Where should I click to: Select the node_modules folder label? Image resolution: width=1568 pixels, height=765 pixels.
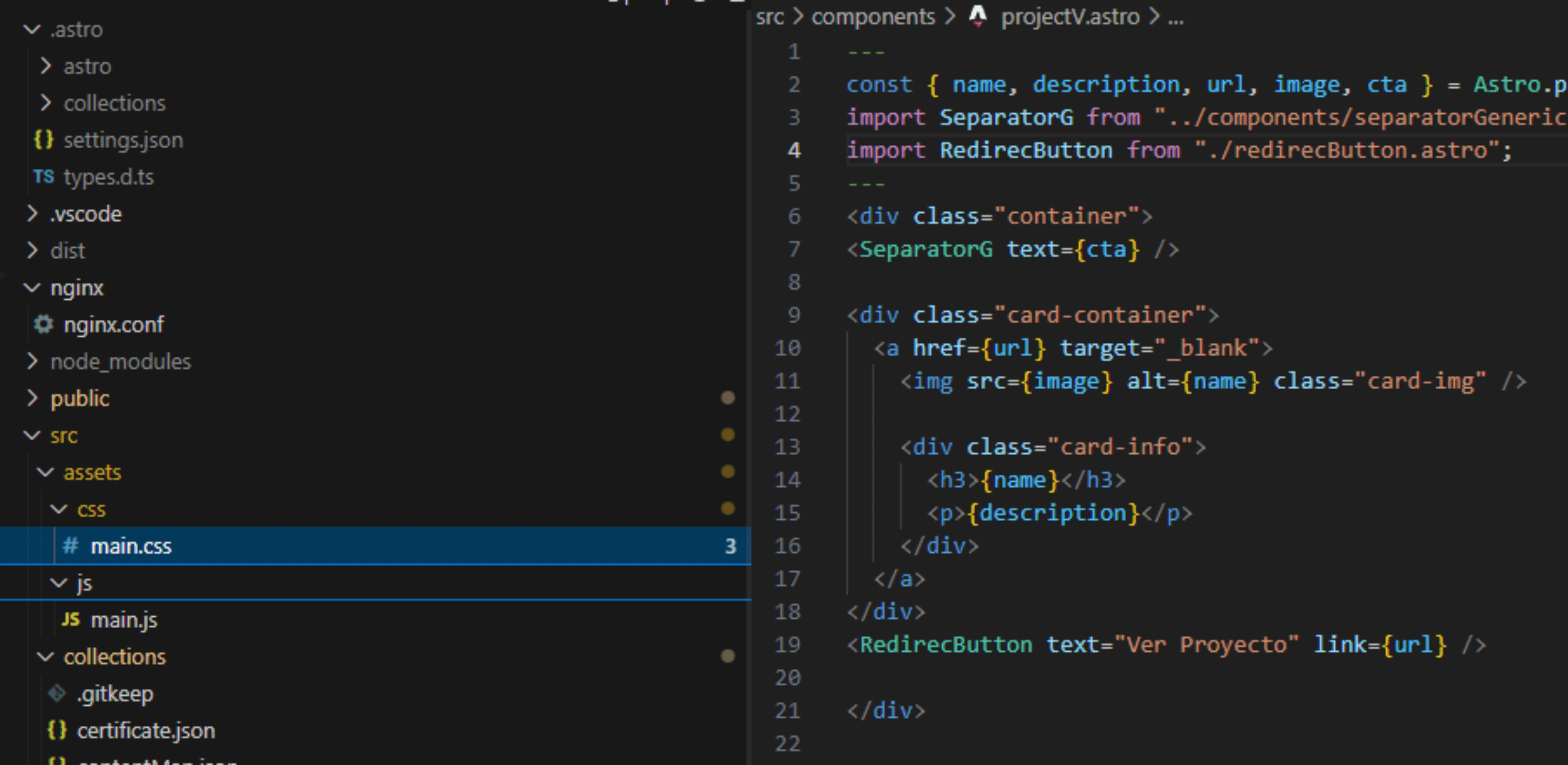coord(120,361)
